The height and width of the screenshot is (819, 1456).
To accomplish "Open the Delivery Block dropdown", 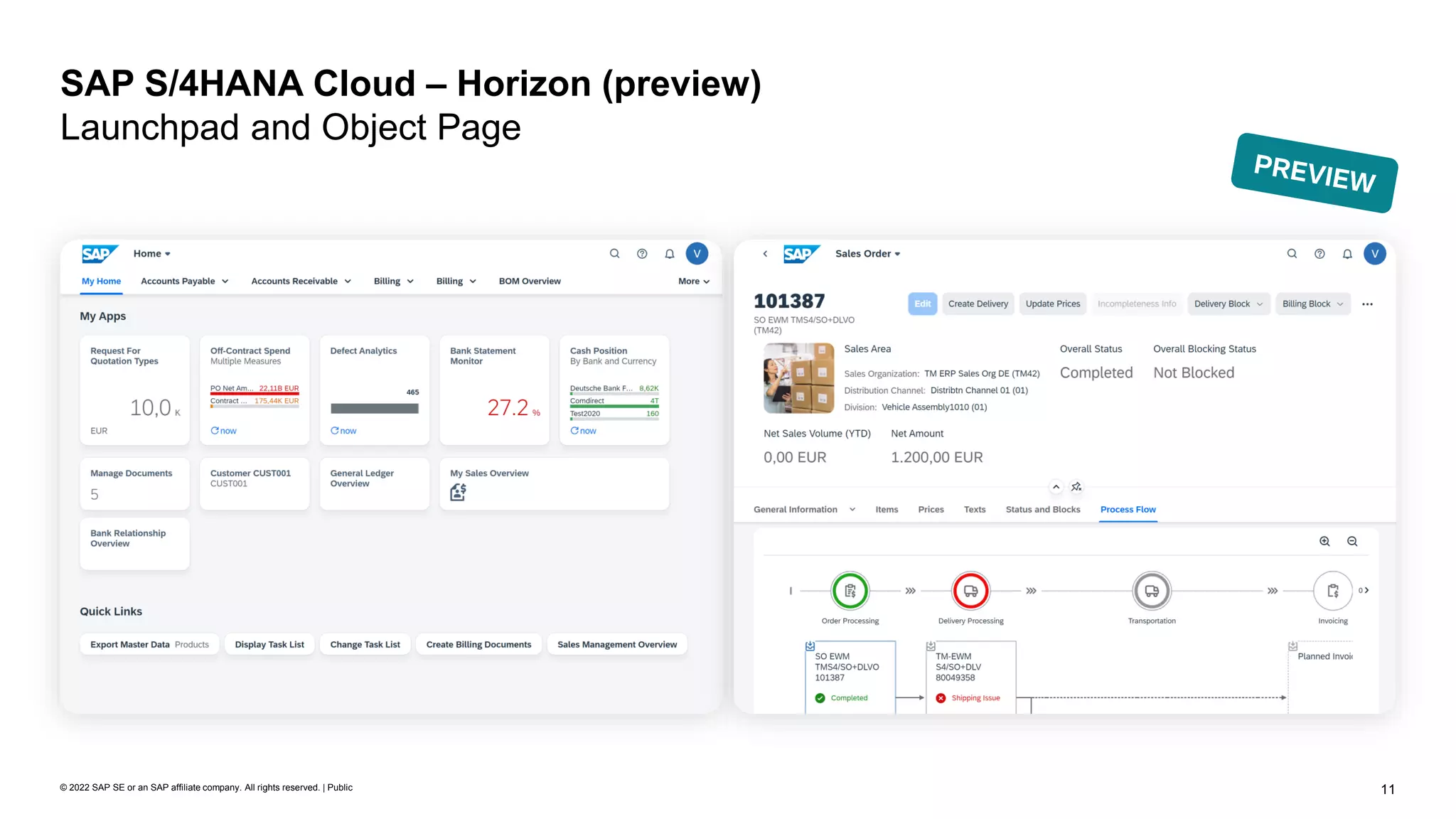I will point(1228,304).
